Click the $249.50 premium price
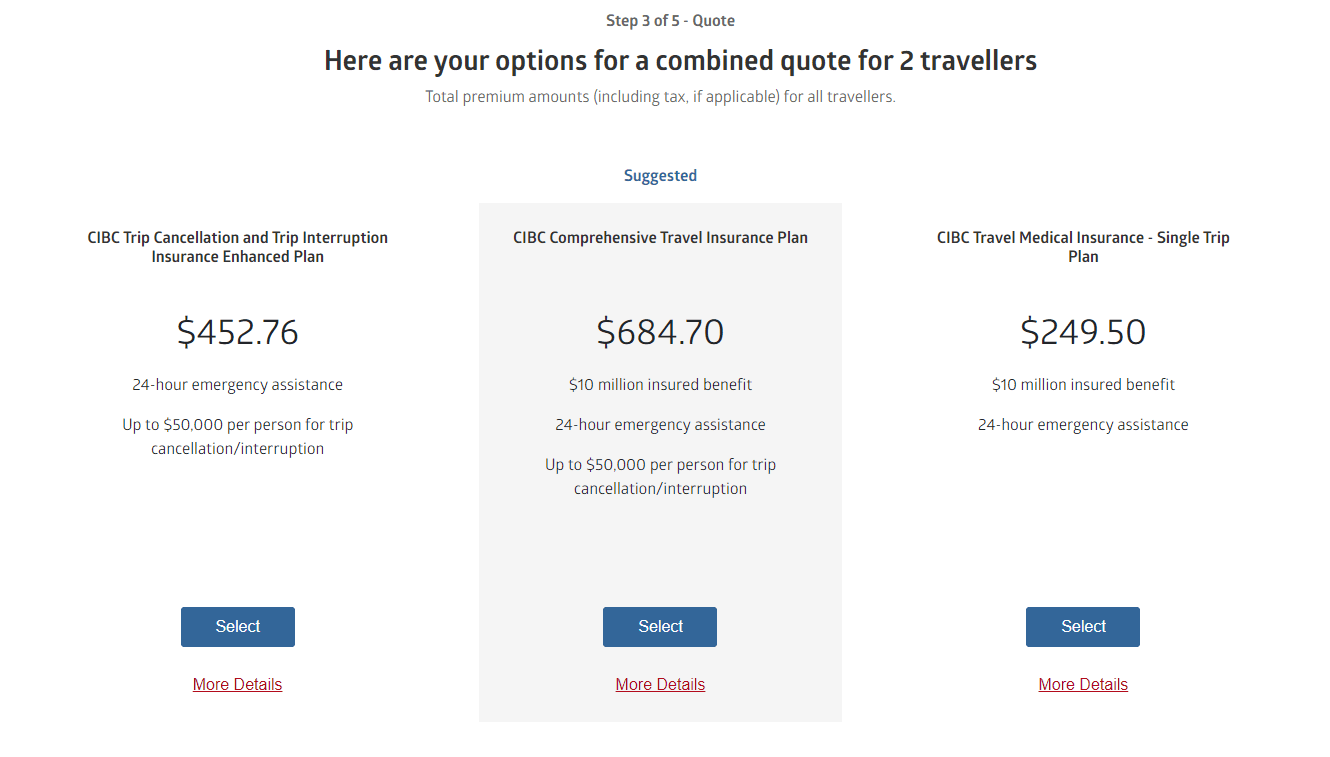The height and width of the screenshot is (757, 1330). 1083,331
